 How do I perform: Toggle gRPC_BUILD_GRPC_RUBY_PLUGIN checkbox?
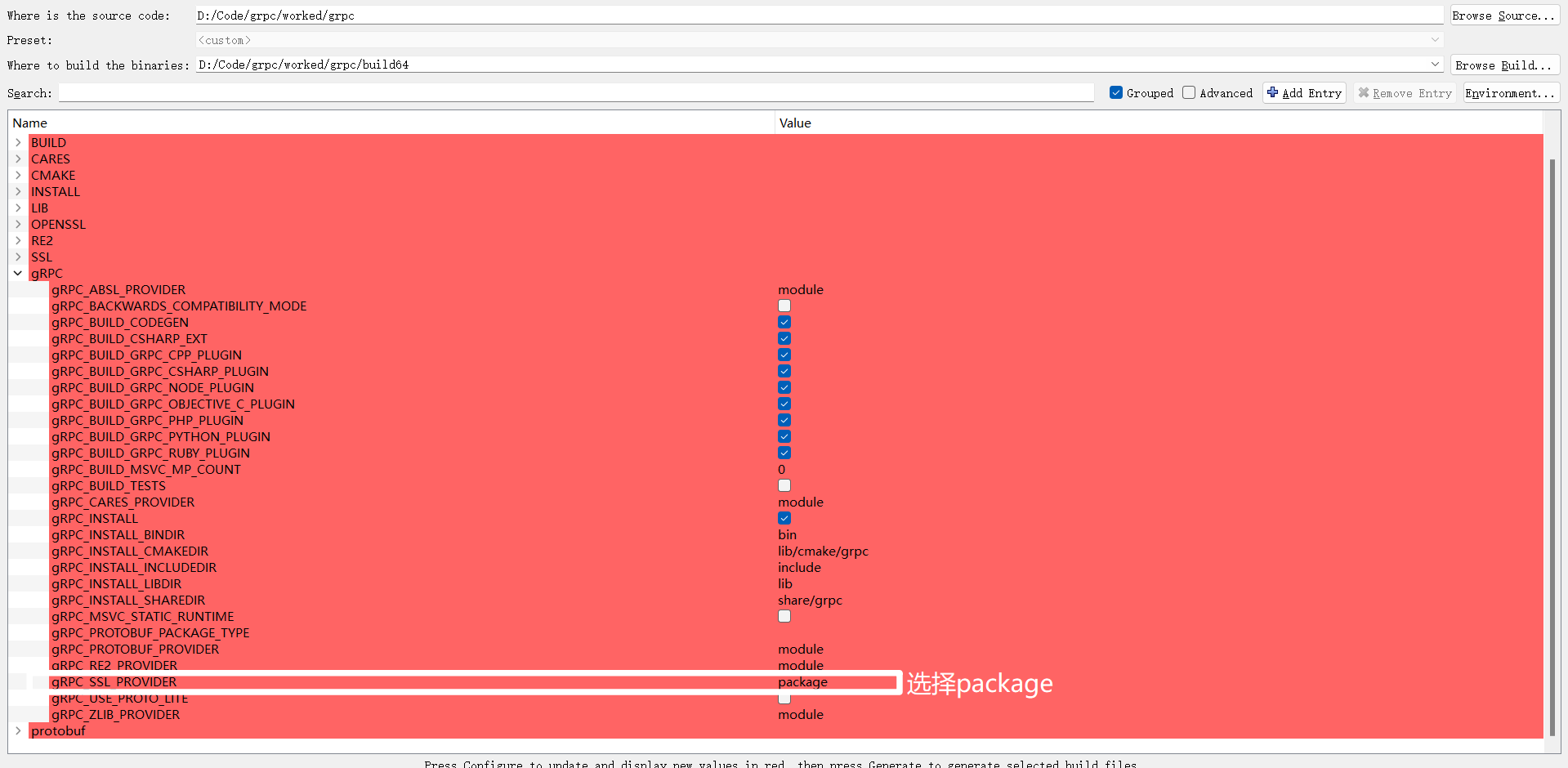[784, 453]
